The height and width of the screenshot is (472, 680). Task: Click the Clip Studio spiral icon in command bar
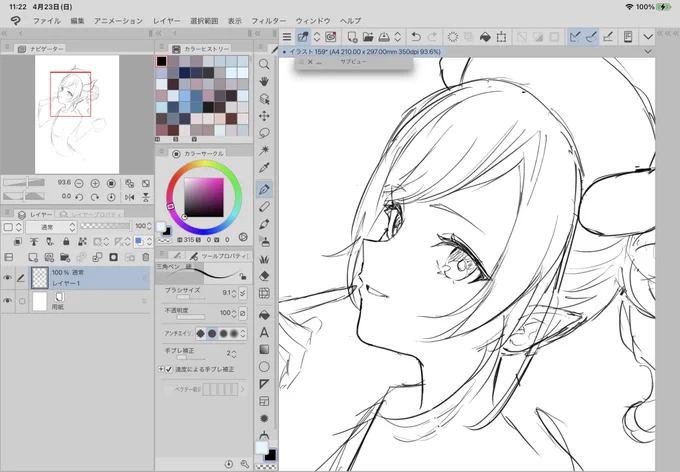tap(331, 37)
